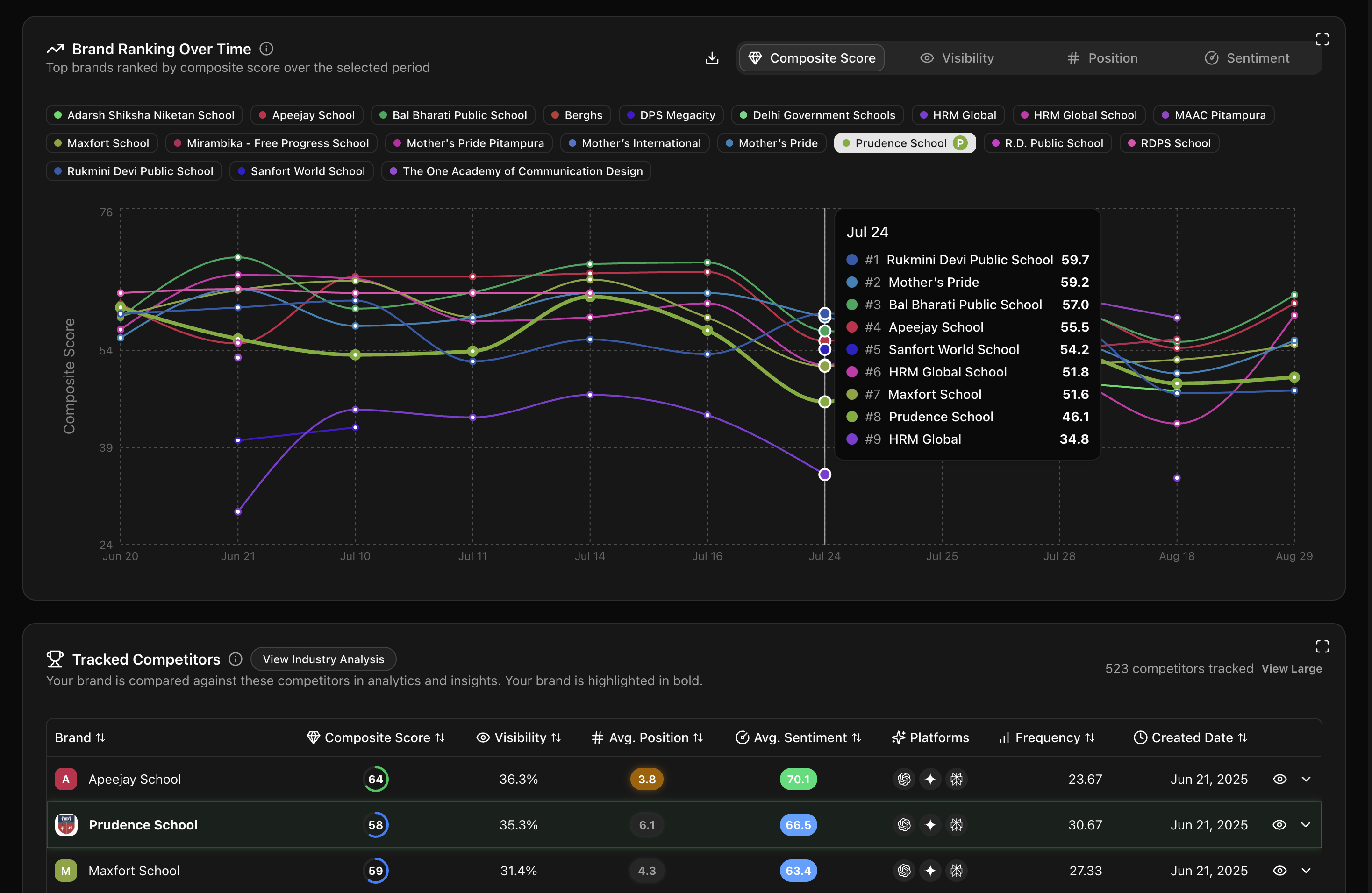Screen dimensions: 1372x893
Task: Click Prudence composite score ring 58
Action: (x=375, y=825)
